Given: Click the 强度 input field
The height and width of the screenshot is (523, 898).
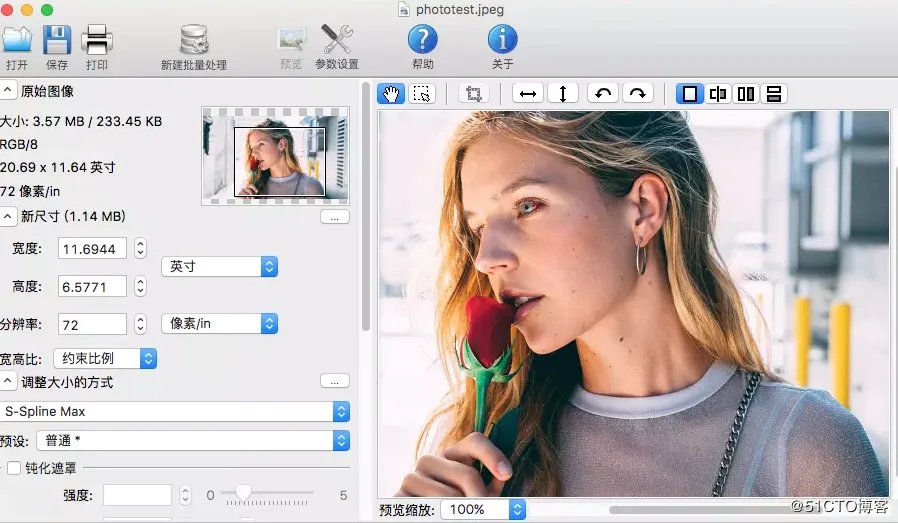Looking at the screenshot, I should tap(137, 495).
